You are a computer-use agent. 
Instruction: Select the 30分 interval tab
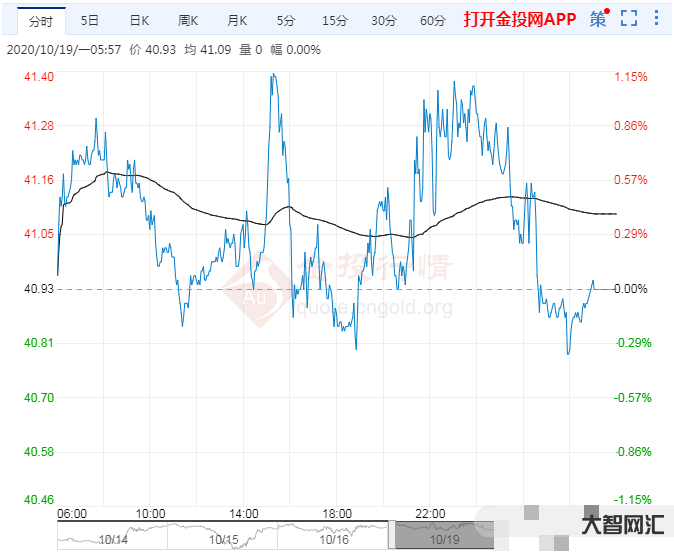point(384,20)
